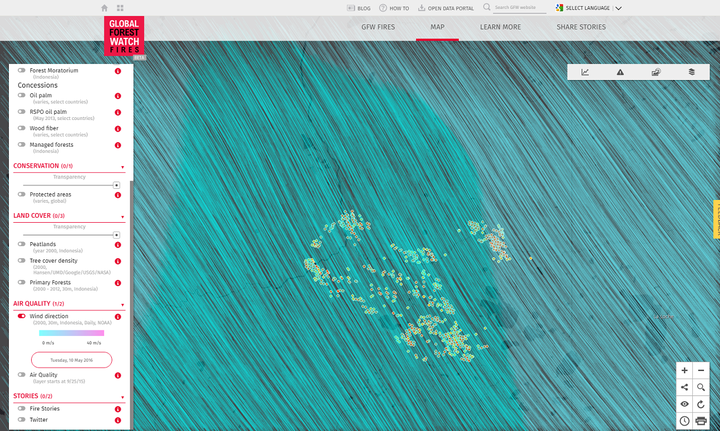
Task: Click the home icon in top bar
Action: click(x=104, y=8)
